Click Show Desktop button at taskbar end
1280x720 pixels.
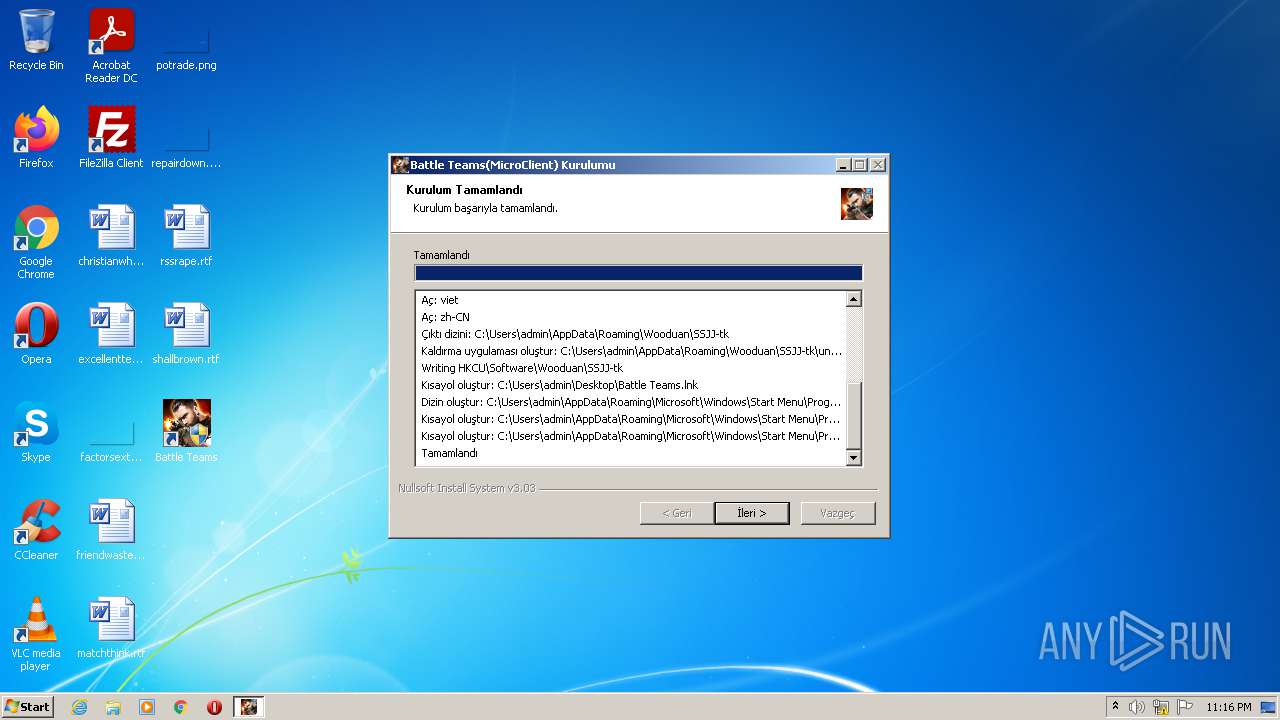coord(1269,707)
